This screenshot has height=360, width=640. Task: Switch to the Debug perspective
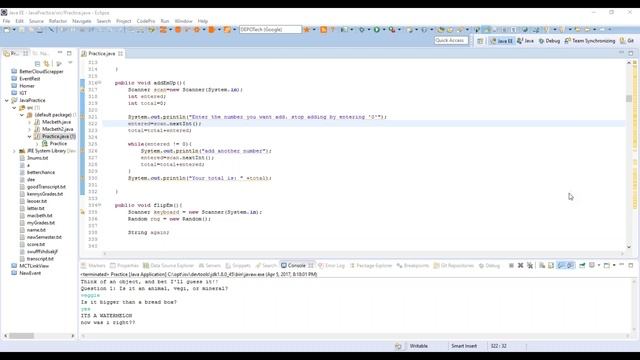coord(549,41)
